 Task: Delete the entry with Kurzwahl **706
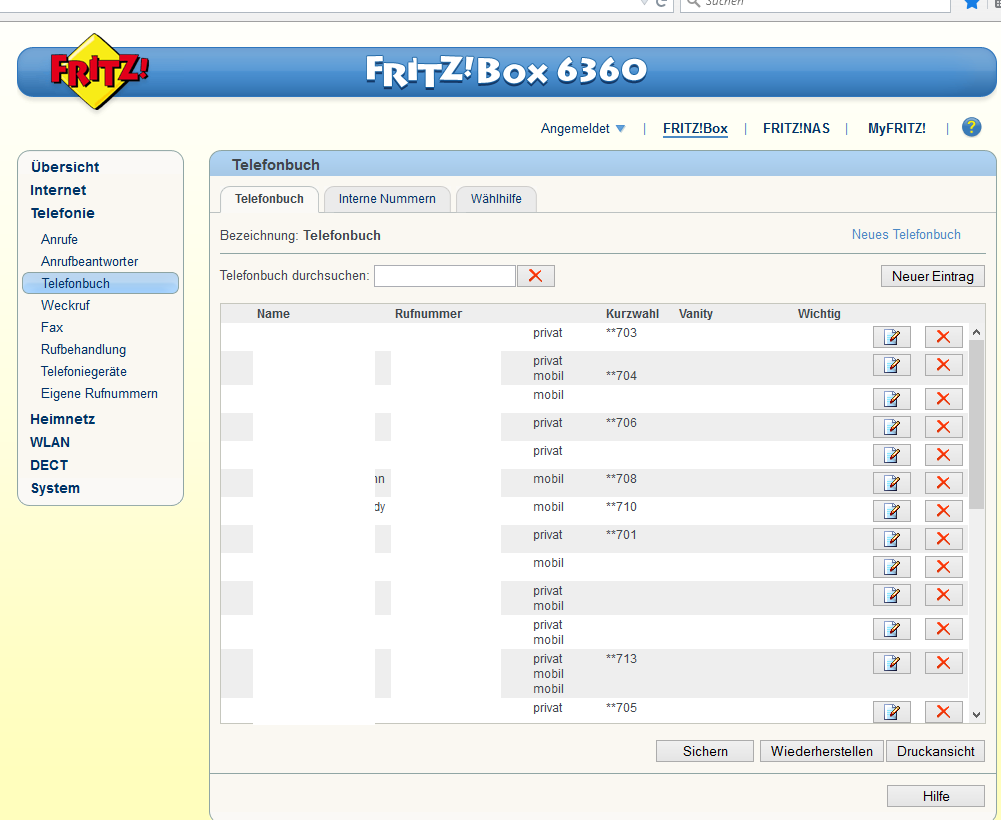tap(943, 427)
